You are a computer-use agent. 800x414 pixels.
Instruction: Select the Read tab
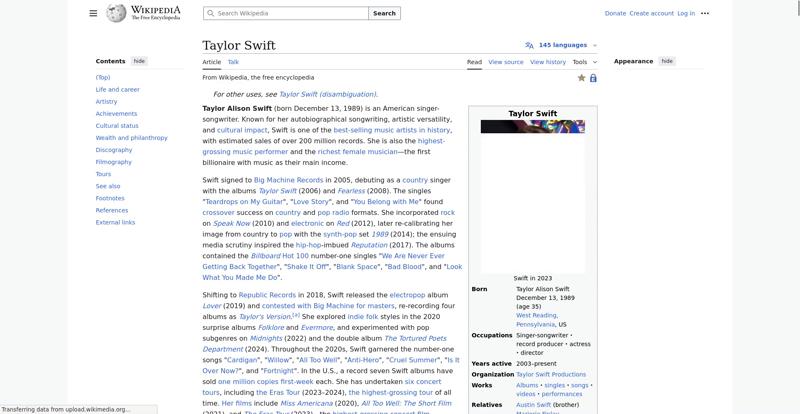point(474,62)
